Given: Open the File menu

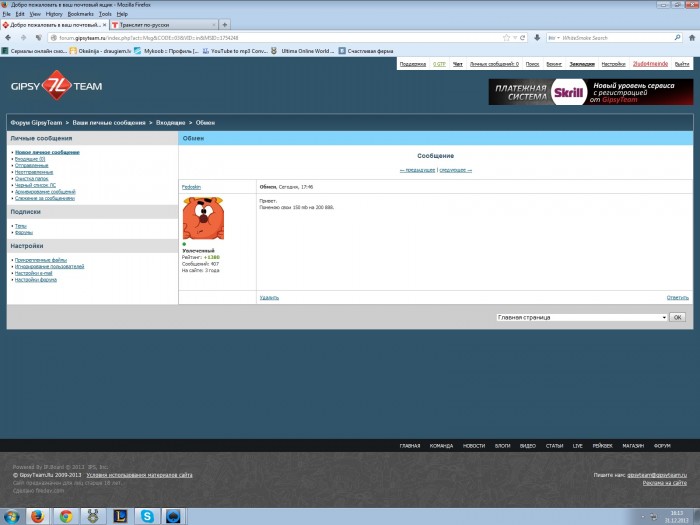Looking at the screenshot, I should pos(6,14).
